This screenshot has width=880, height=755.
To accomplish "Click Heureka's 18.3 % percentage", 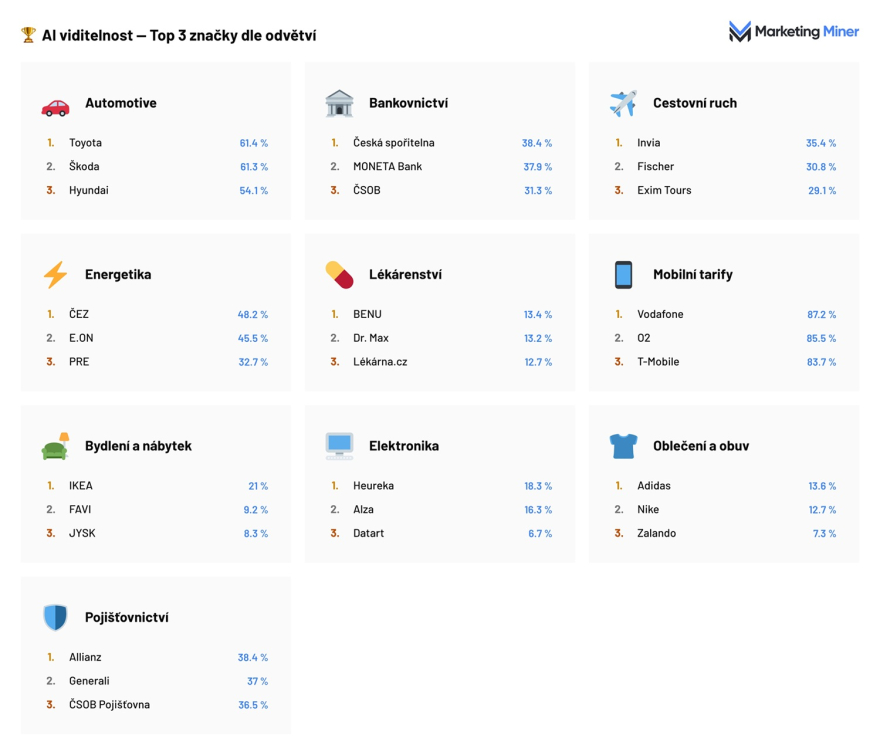I will [537, 486].
